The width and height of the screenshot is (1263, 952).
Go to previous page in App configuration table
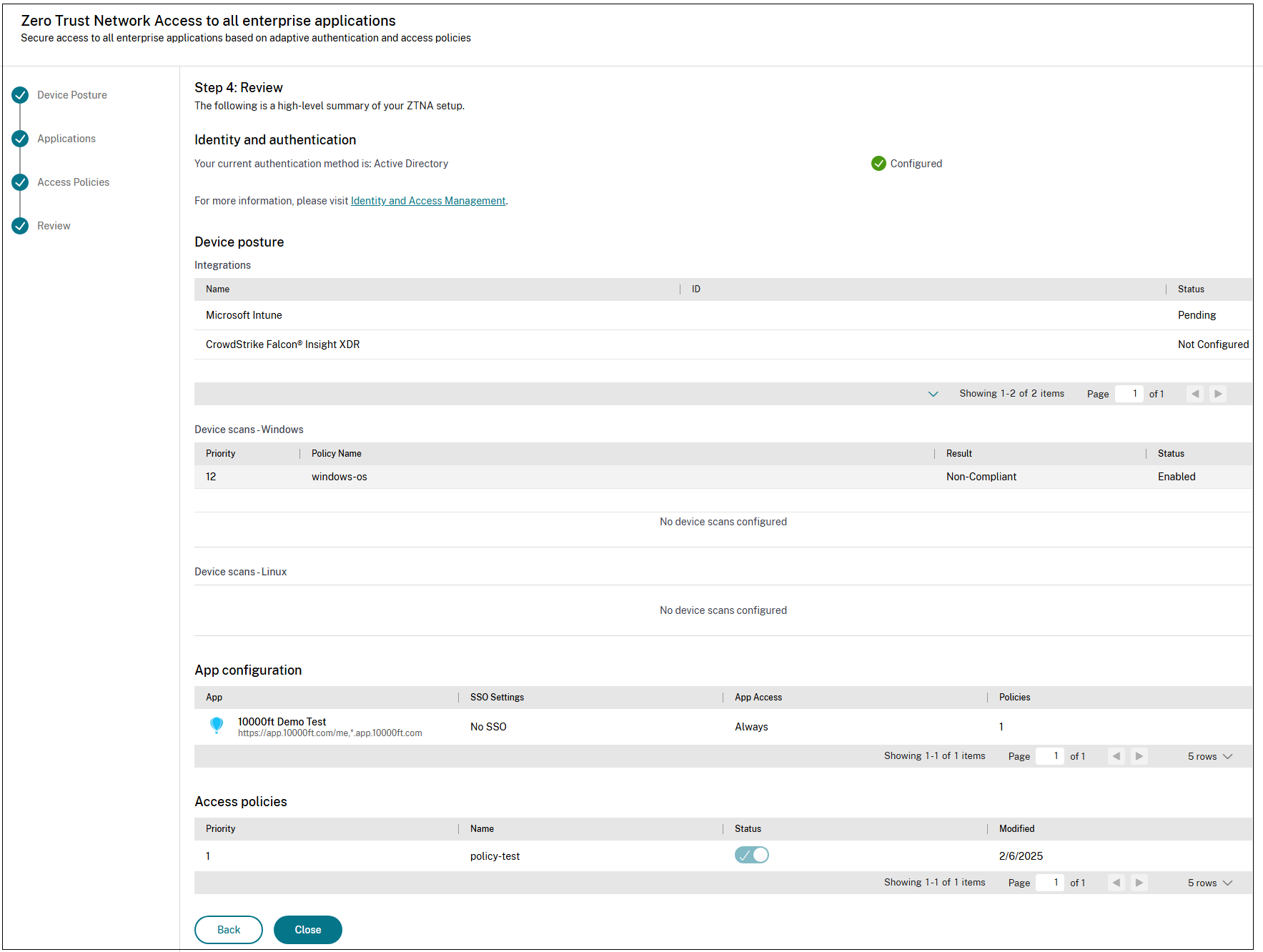1116,756
